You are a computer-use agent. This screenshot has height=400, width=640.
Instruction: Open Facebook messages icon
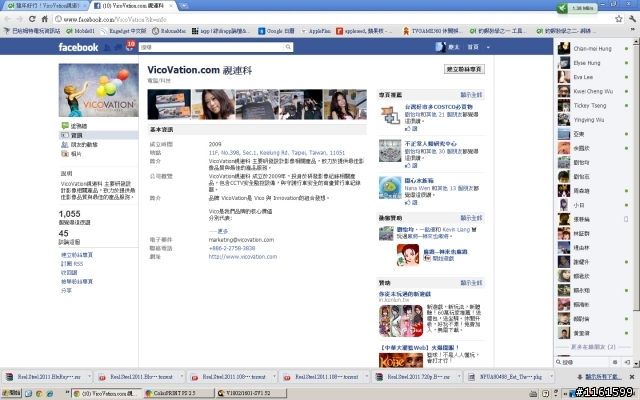(x=118, y=47)
